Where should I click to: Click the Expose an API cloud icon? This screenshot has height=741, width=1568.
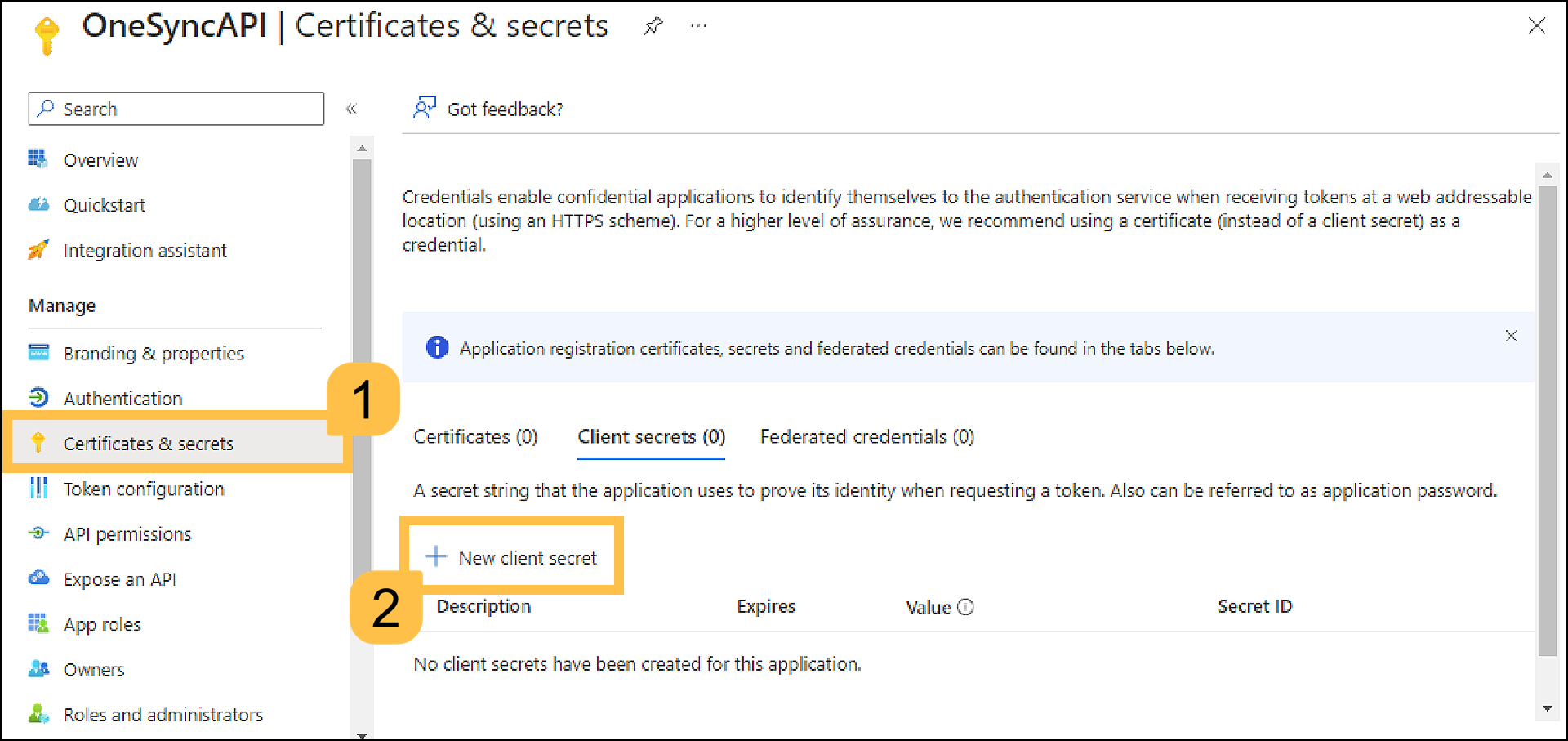[38, 578]
